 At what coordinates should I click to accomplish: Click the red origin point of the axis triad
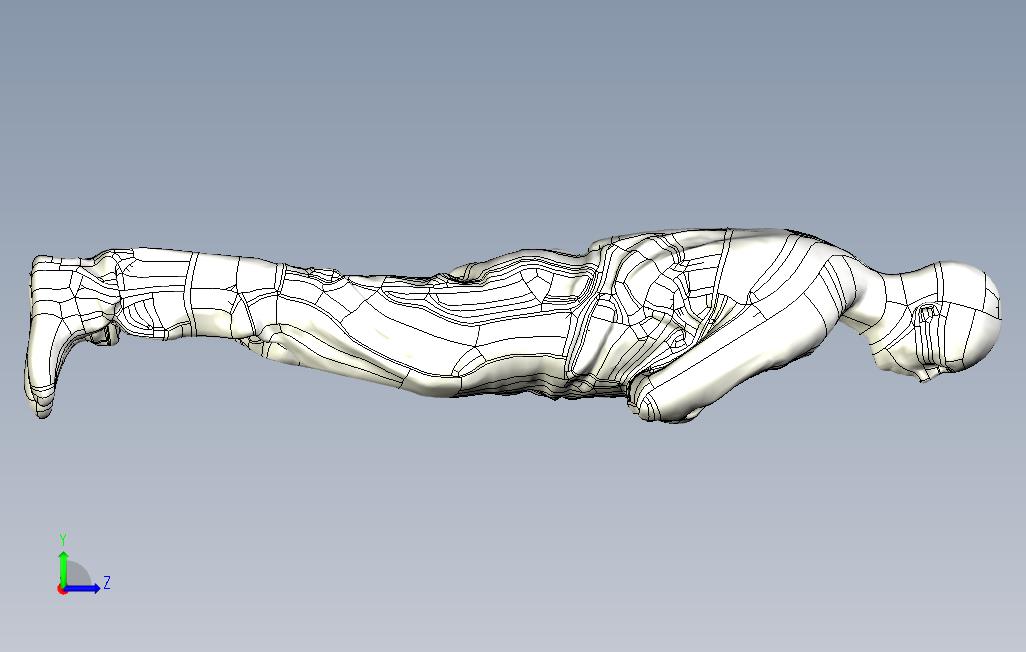(62, 590)
